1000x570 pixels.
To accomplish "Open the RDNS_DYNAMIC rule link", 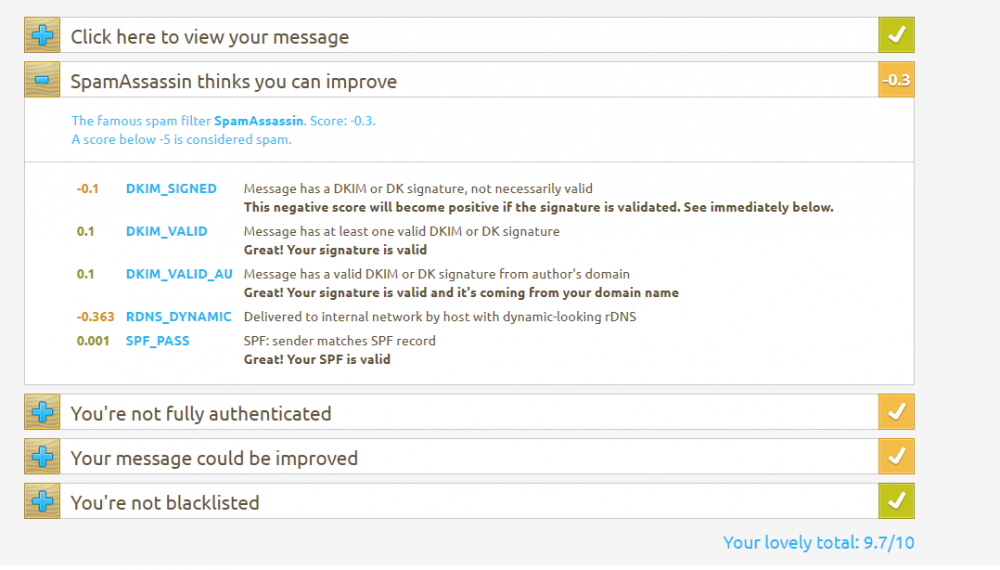I will click(179, 317).
